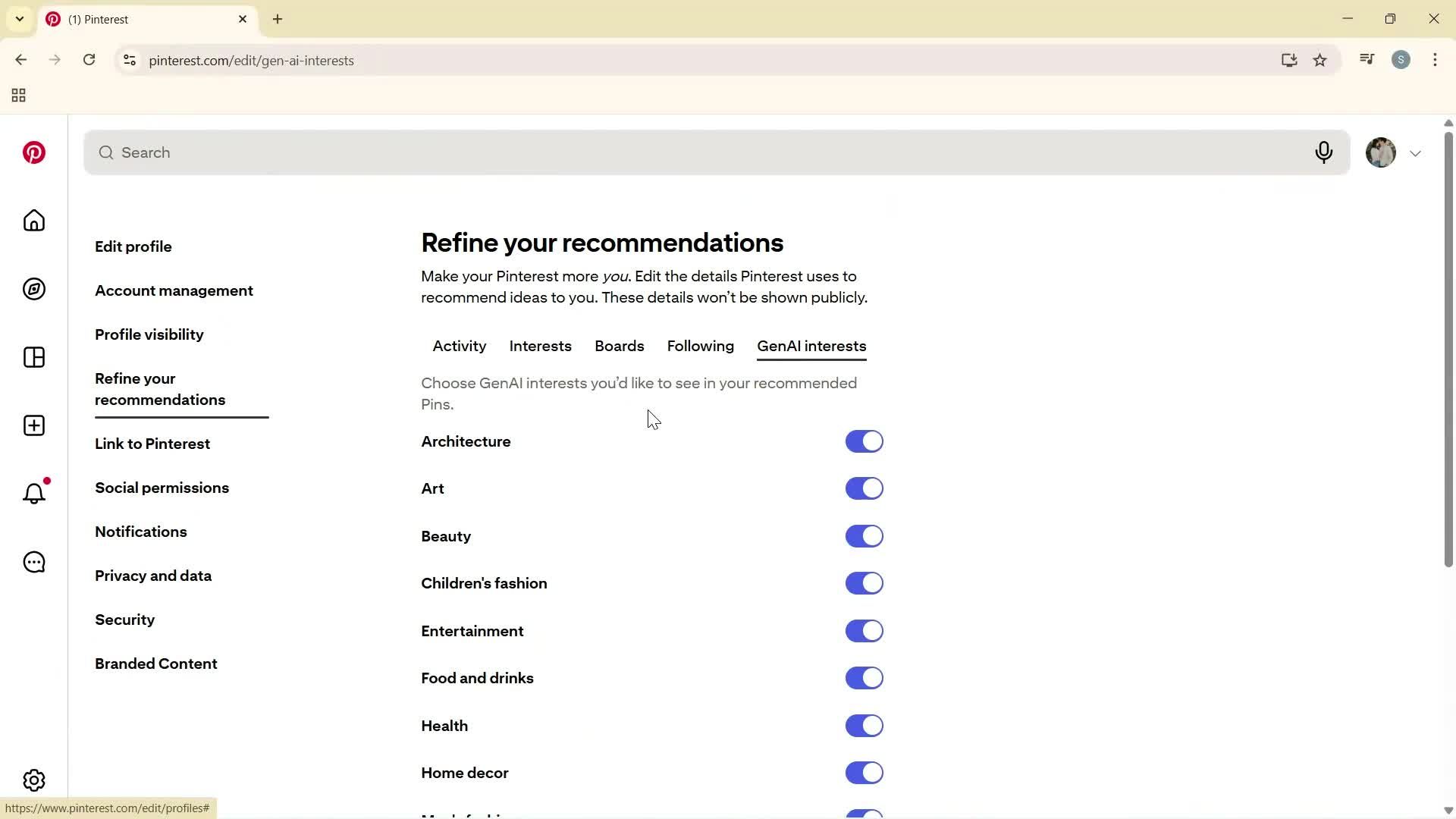Screen dimensions: 1456x819
Task: Disable the Architecture interest toggle
Action: 864,441
